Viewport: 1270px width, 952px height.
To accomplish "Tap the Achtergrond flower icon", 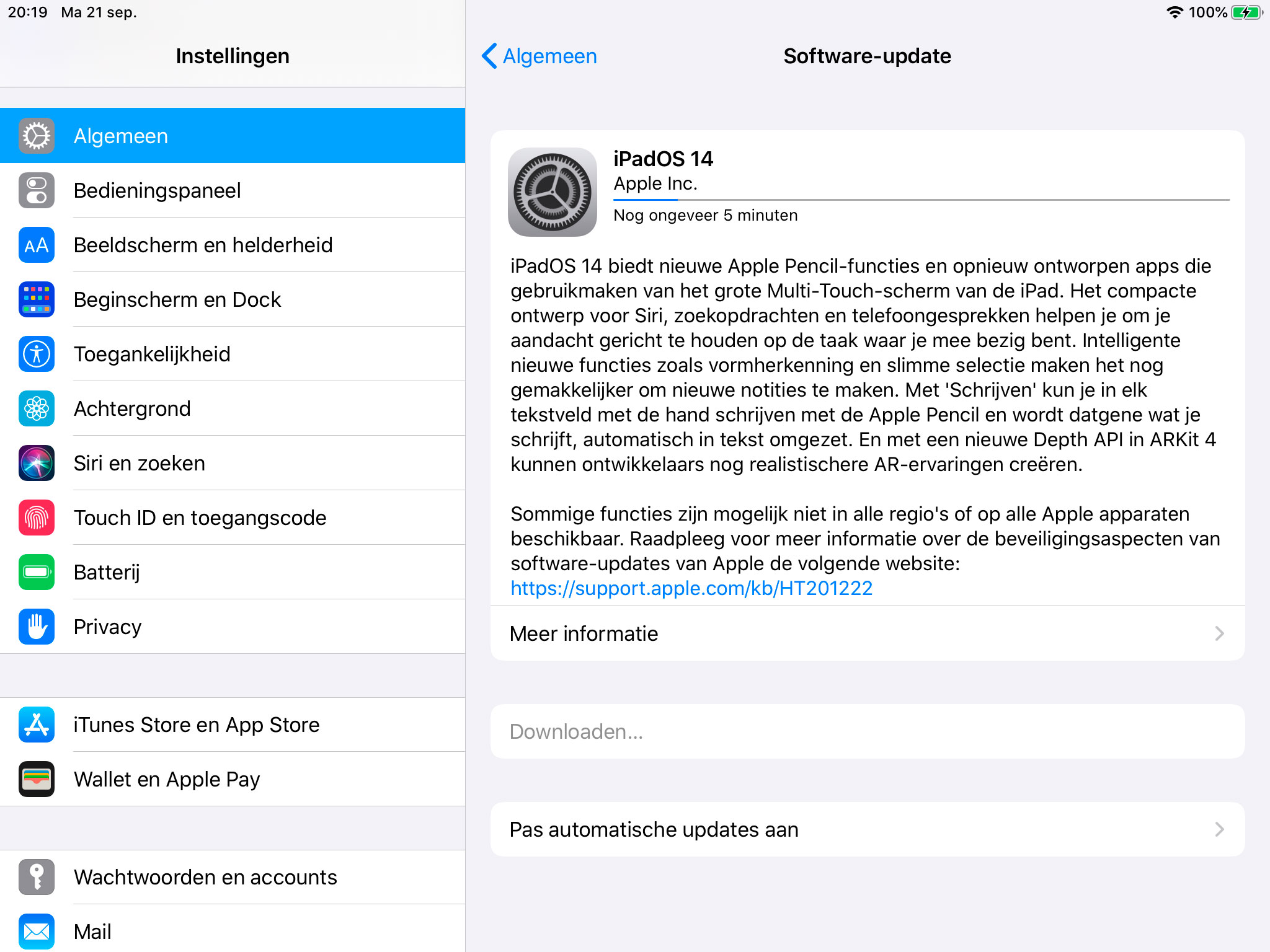I will pos(37,408).
